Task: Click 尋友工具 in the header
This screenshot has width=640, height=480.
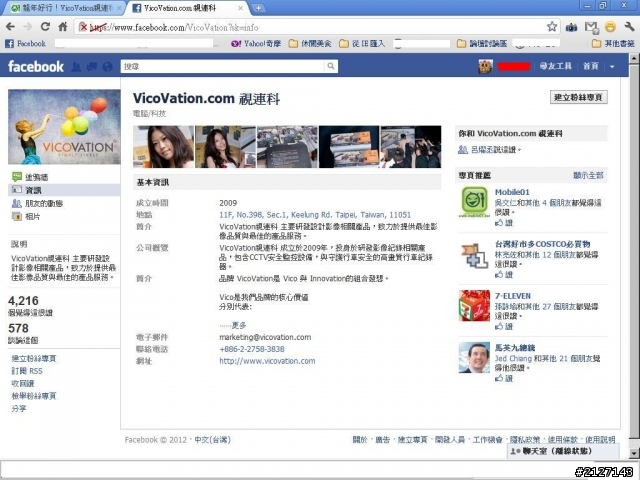Action: point(556,66)
